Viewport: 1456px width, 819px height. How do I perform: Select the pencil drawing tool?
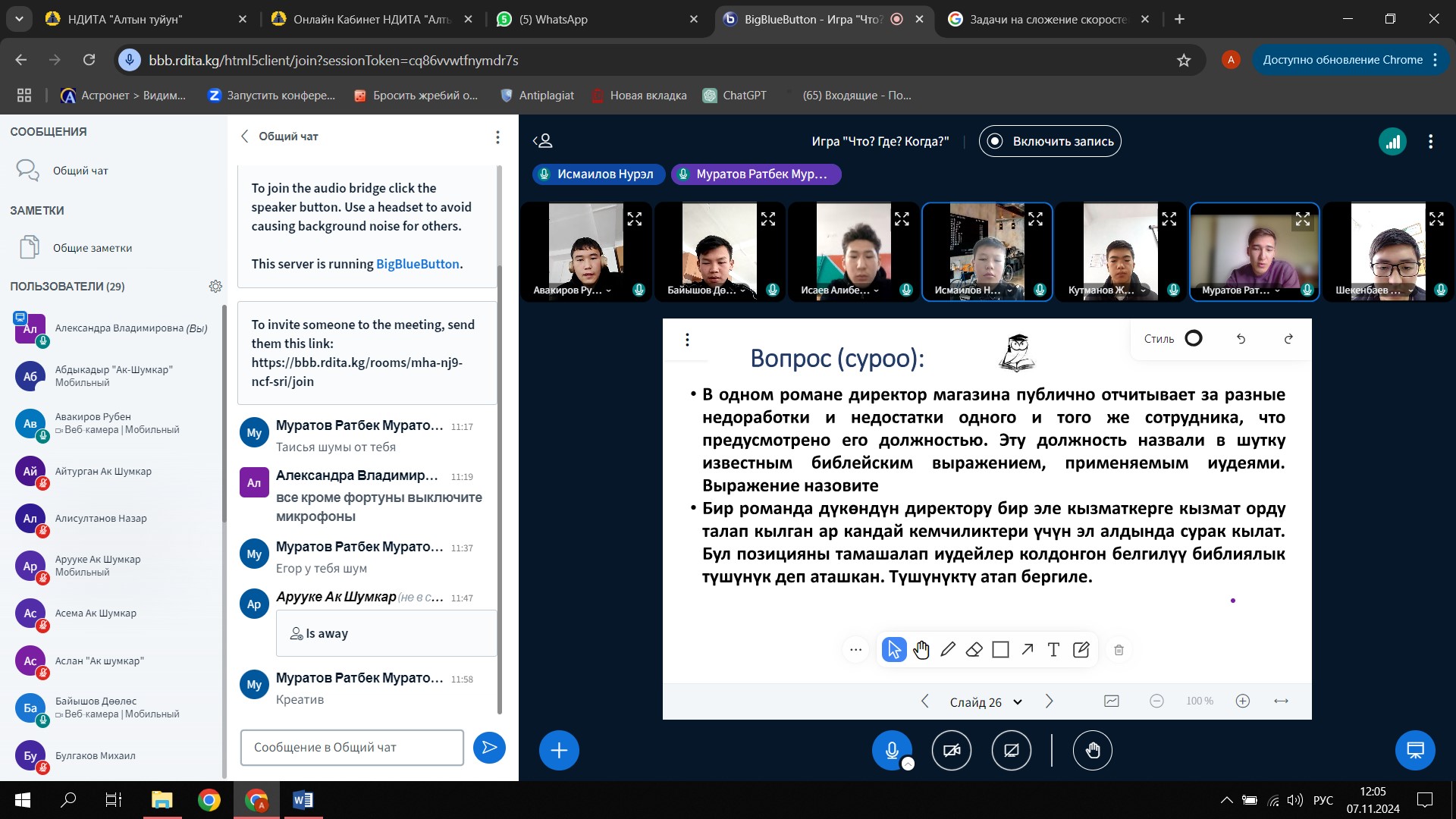(947, 650)
